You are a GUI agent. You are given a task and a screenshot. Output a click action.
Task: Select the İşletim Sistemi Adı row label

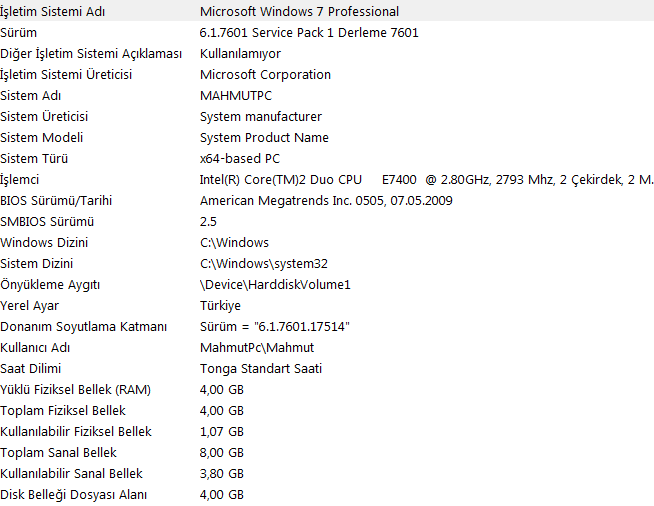pos(53,12)
